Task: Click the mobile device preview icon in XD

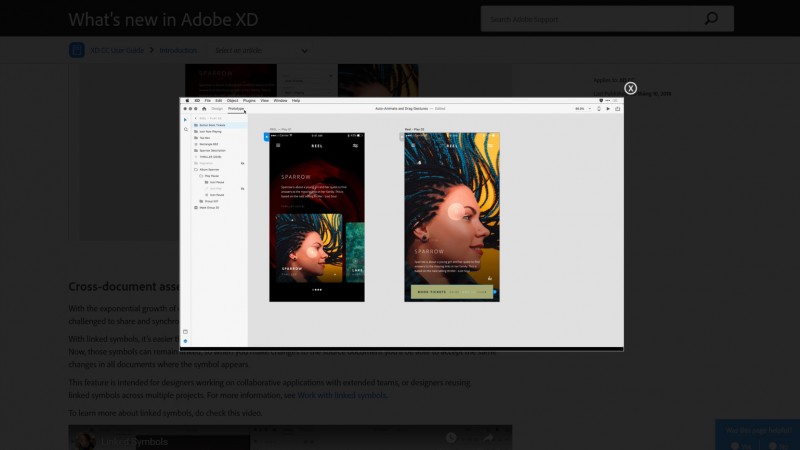Action: pyautogui.click(x=599, y=109)
